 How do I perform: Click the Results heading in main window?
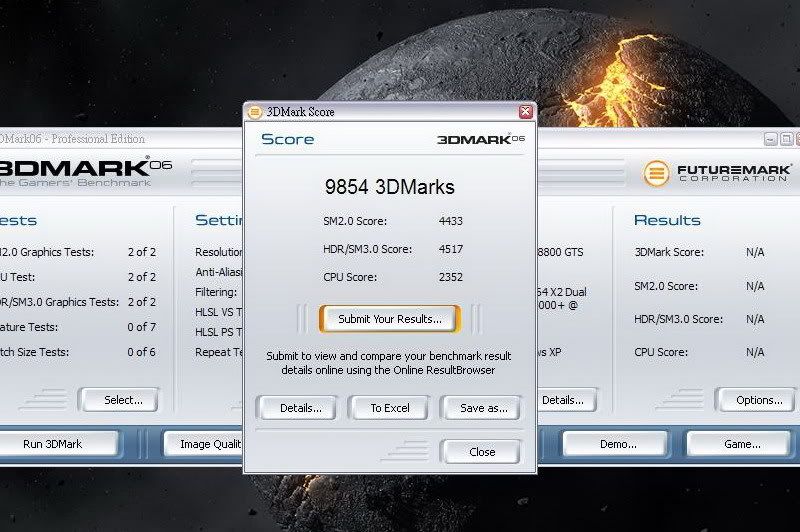(667, 220)
